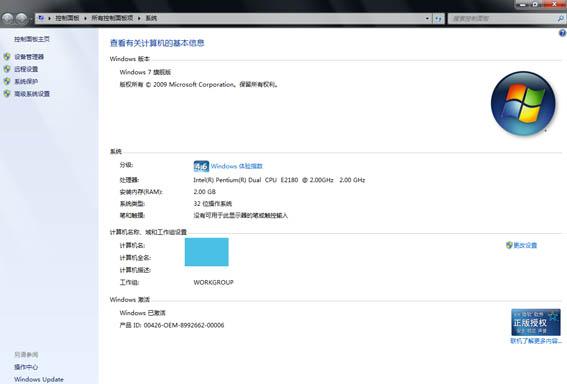Open 设备管理器 in the sidebar

coord(29,57)
